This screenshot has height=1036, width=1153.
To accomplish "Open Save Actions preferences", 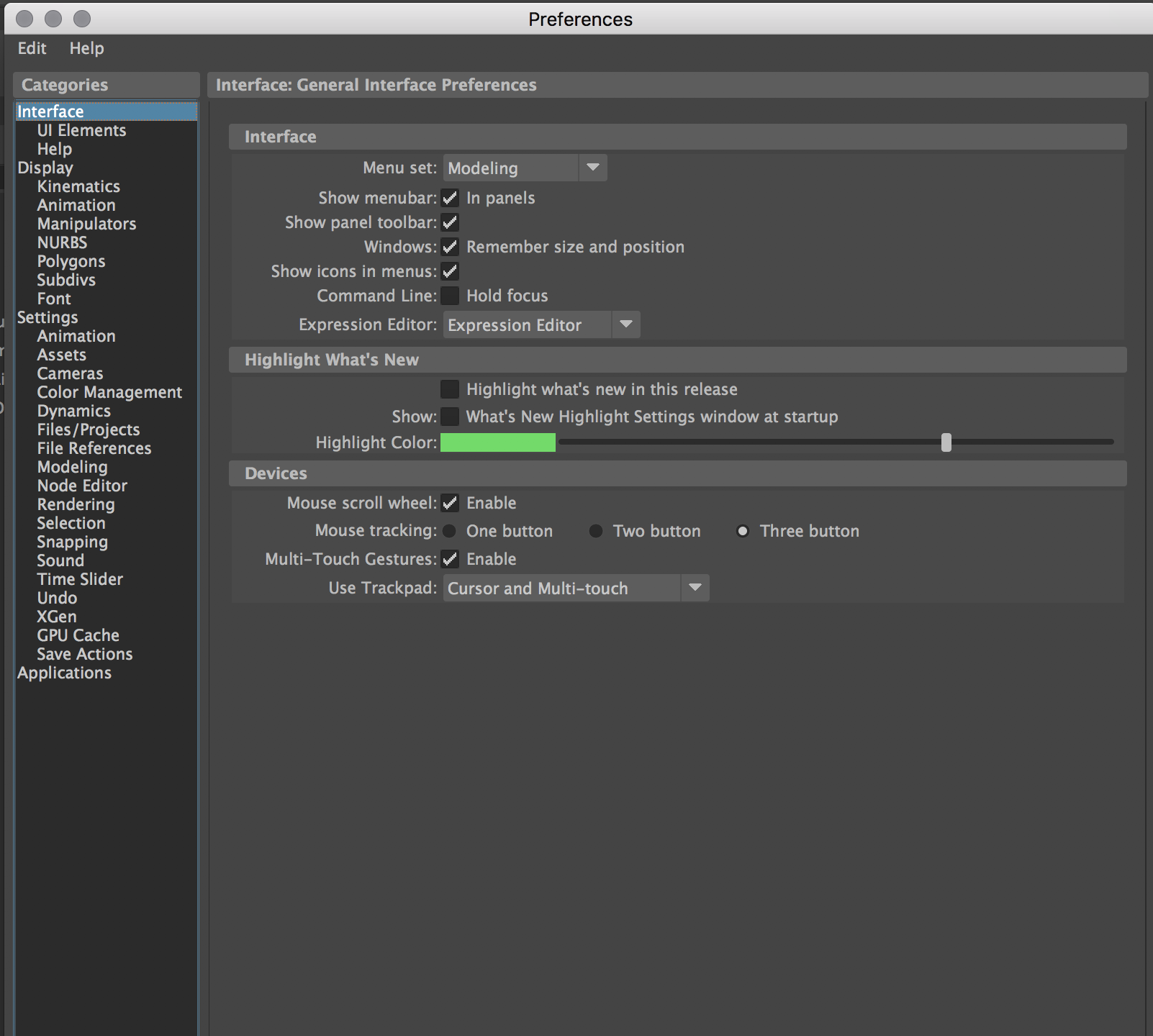I will coord(84,654).
